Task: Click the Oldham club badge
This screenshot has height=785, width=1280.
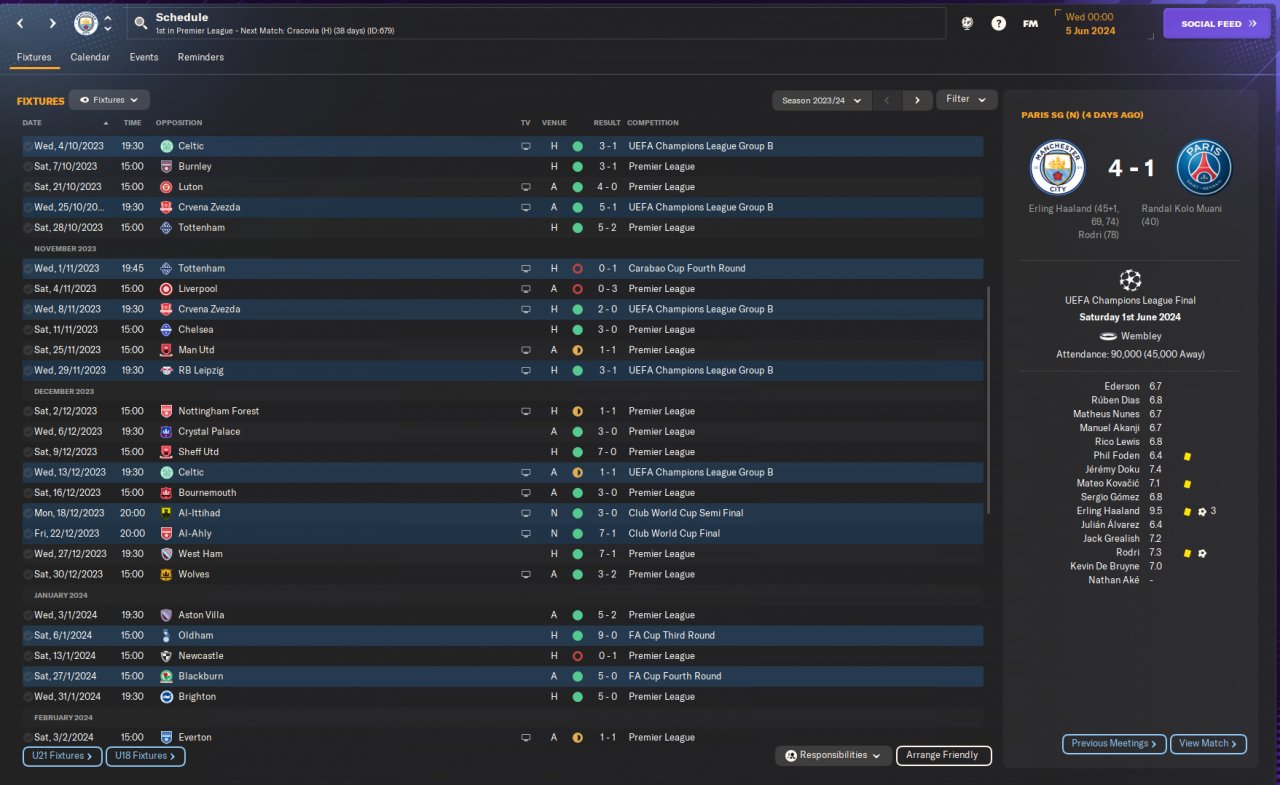Action: coord(166,636)
